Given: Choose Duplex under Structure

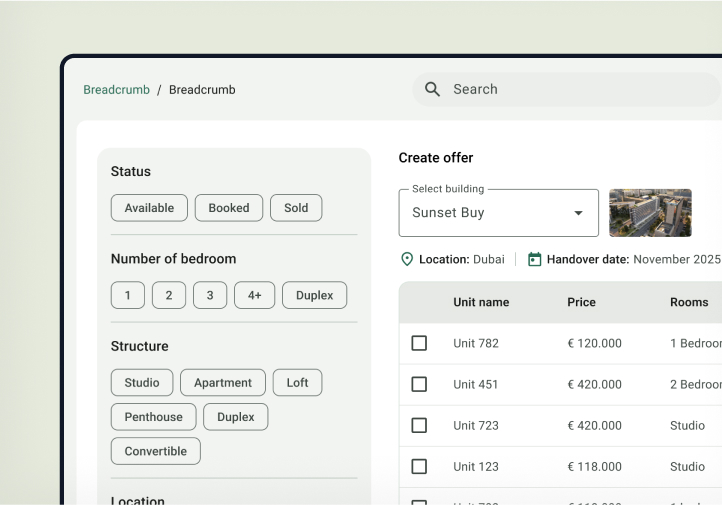Looking at the screenshot, I should (236, 417).
